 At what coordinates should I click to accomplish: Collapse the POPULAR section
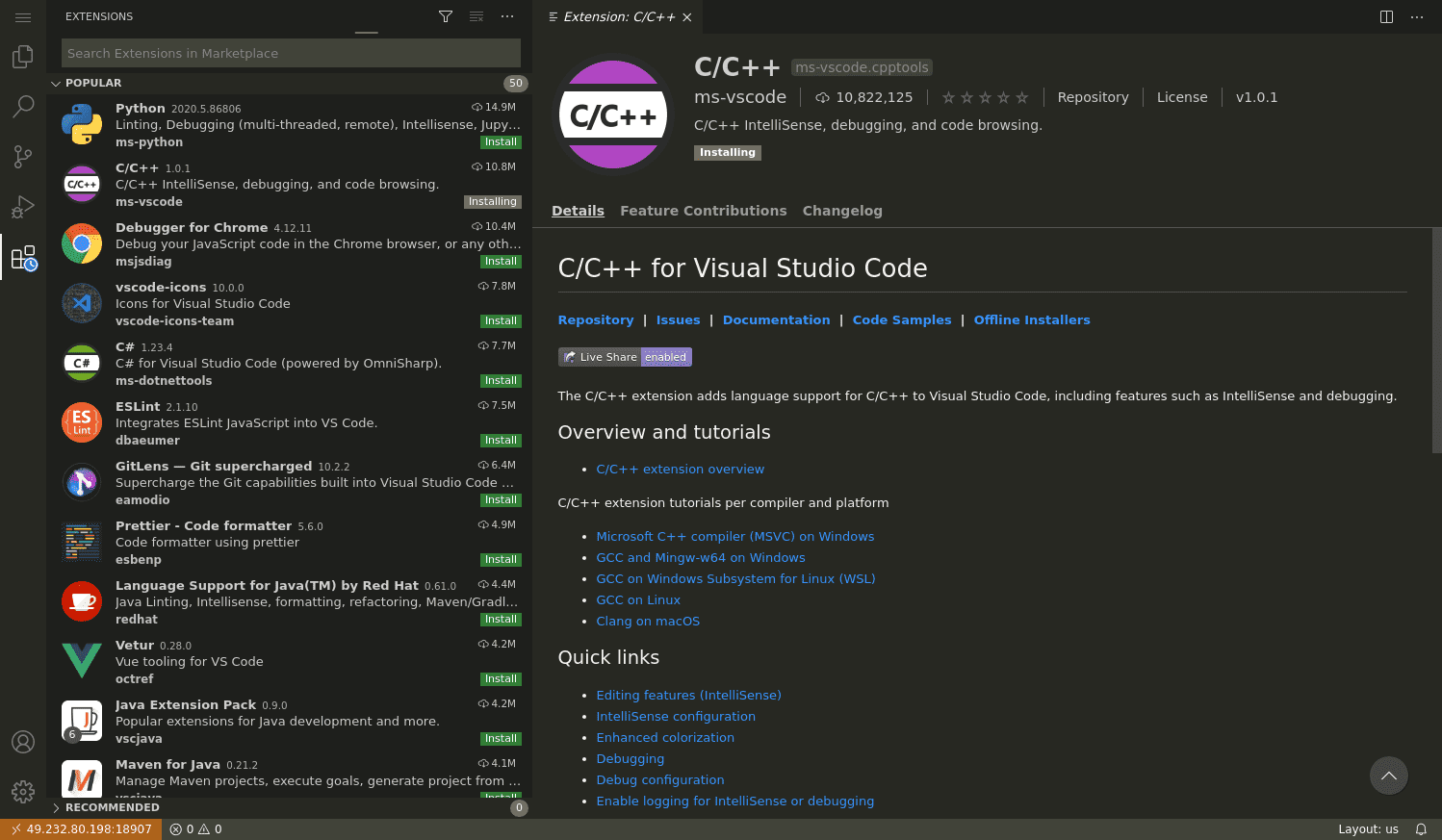(289, 83)
